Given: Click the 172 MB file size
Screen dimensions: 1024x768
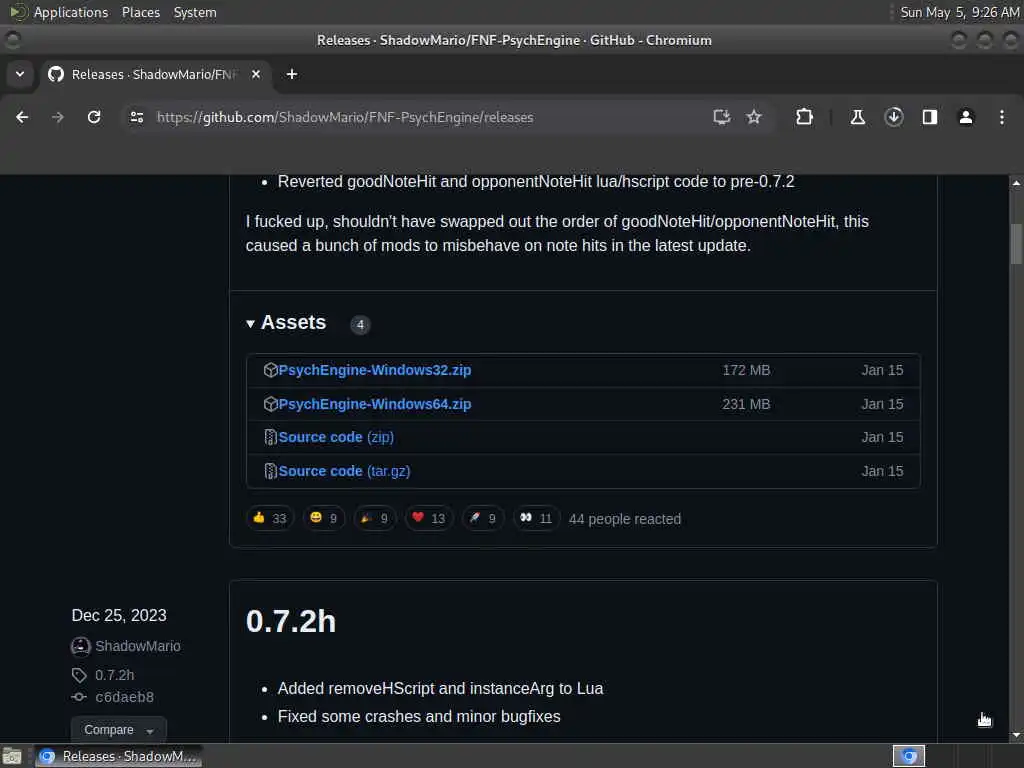Looking at the screenshot, I should pos(746,370).
